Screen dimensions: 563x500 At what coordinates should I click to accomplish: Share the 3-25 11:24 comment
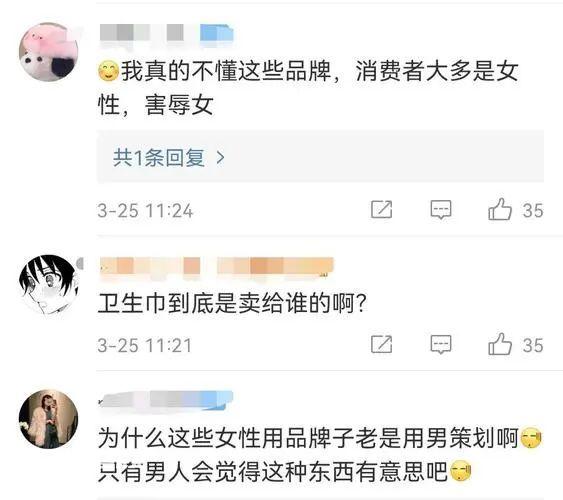(x=381, y=210)
